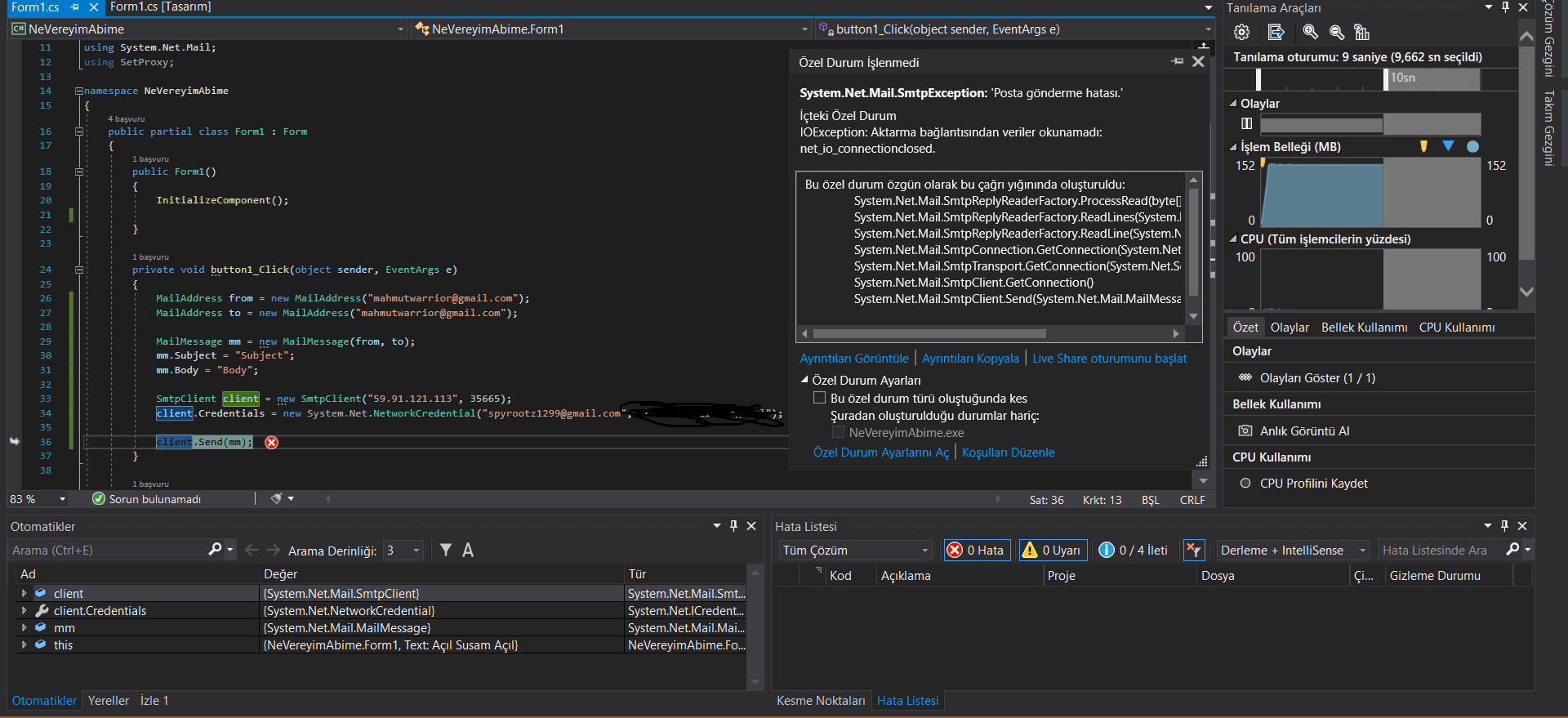Toggle case-sensitive 'A' search in Otomatikler
This screenshot has width=1568, height=718.
(468, 550)
